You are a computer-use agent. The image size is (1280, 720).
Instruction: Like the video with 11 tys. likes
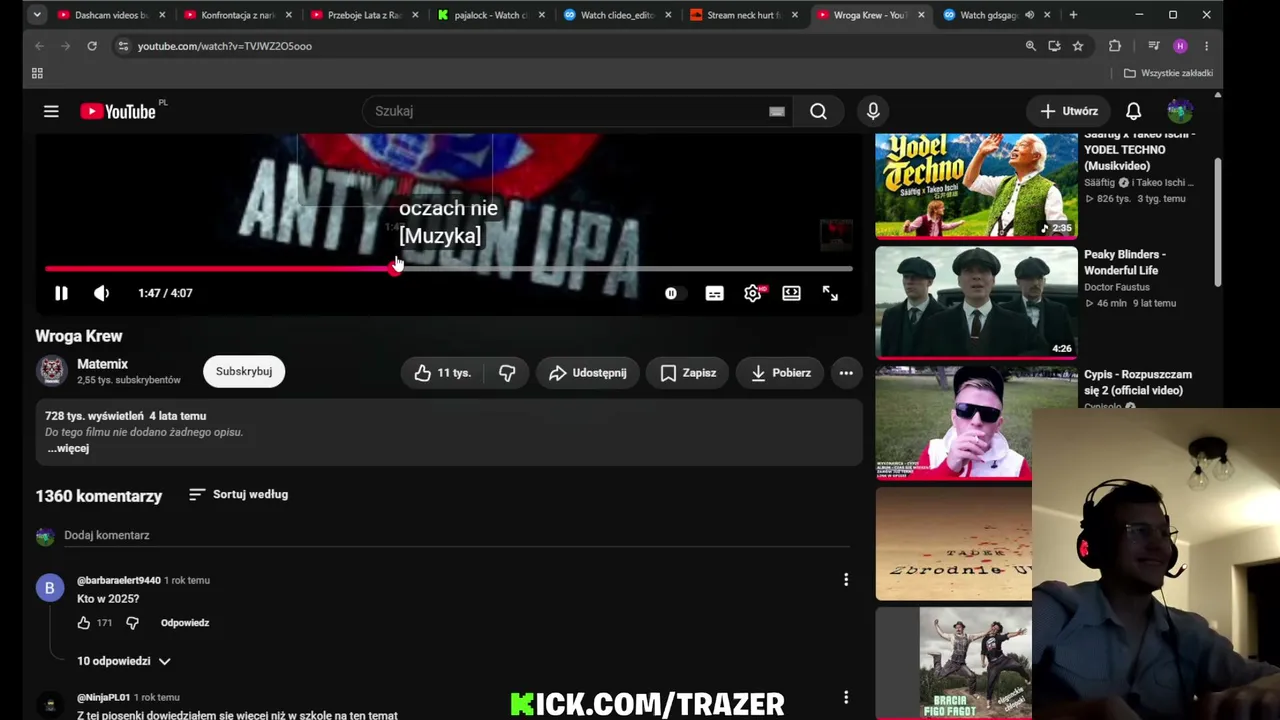[442, 373]
